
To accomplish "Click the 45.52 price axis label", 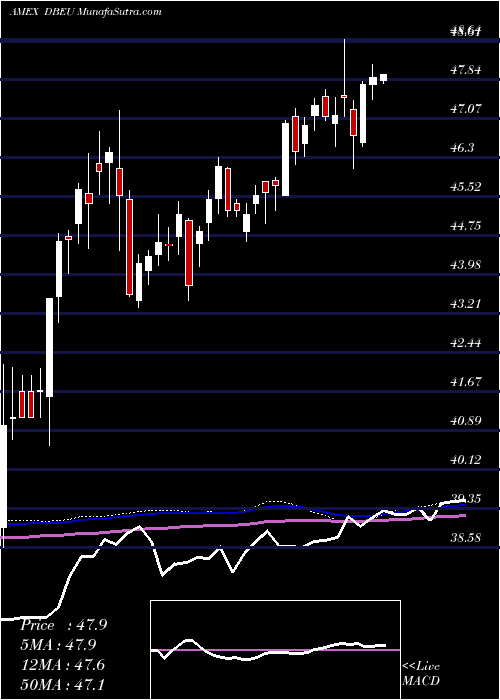I will click(466, 187).
